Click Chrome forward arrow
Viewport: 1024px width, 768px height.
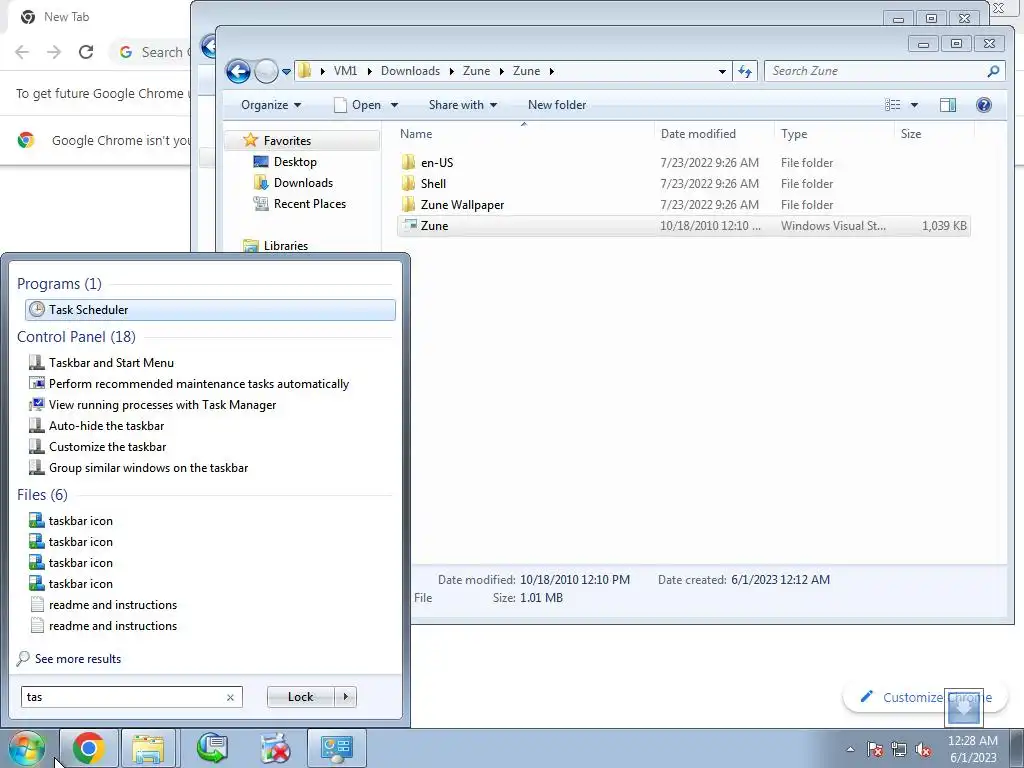tap(54, 52)
